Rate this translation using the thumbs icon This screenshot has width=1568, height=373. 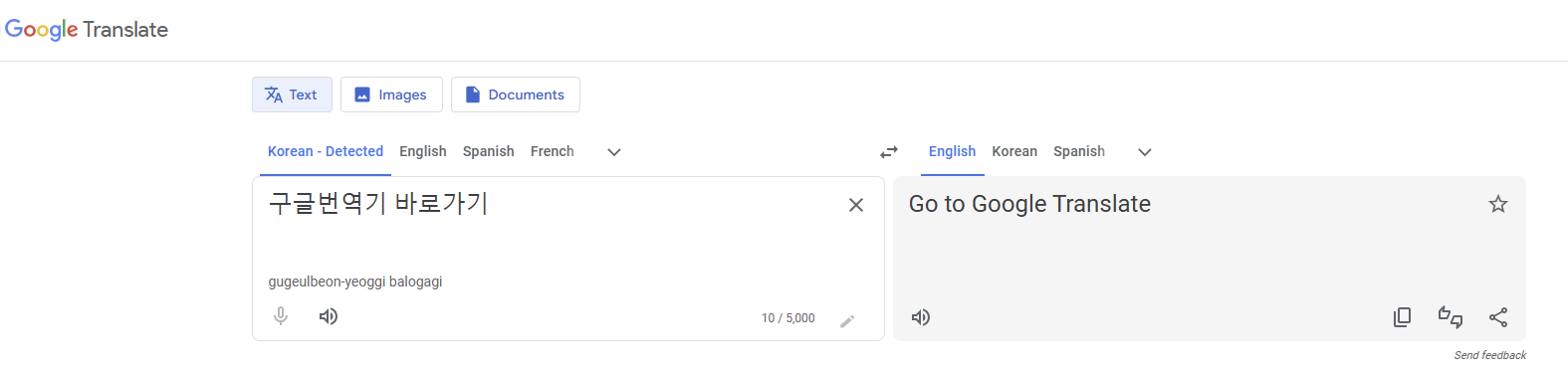click(1451, 317)
